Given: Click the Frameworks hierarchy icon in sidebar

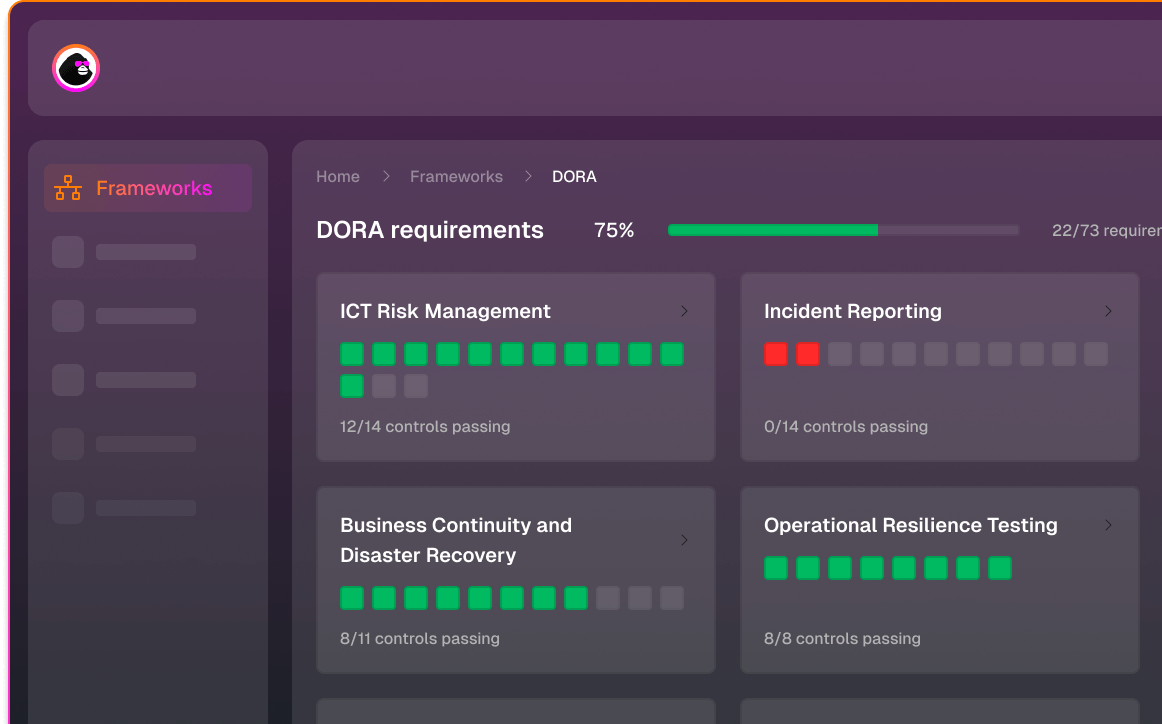Looking at the screenshot, I should click(67, 188).
